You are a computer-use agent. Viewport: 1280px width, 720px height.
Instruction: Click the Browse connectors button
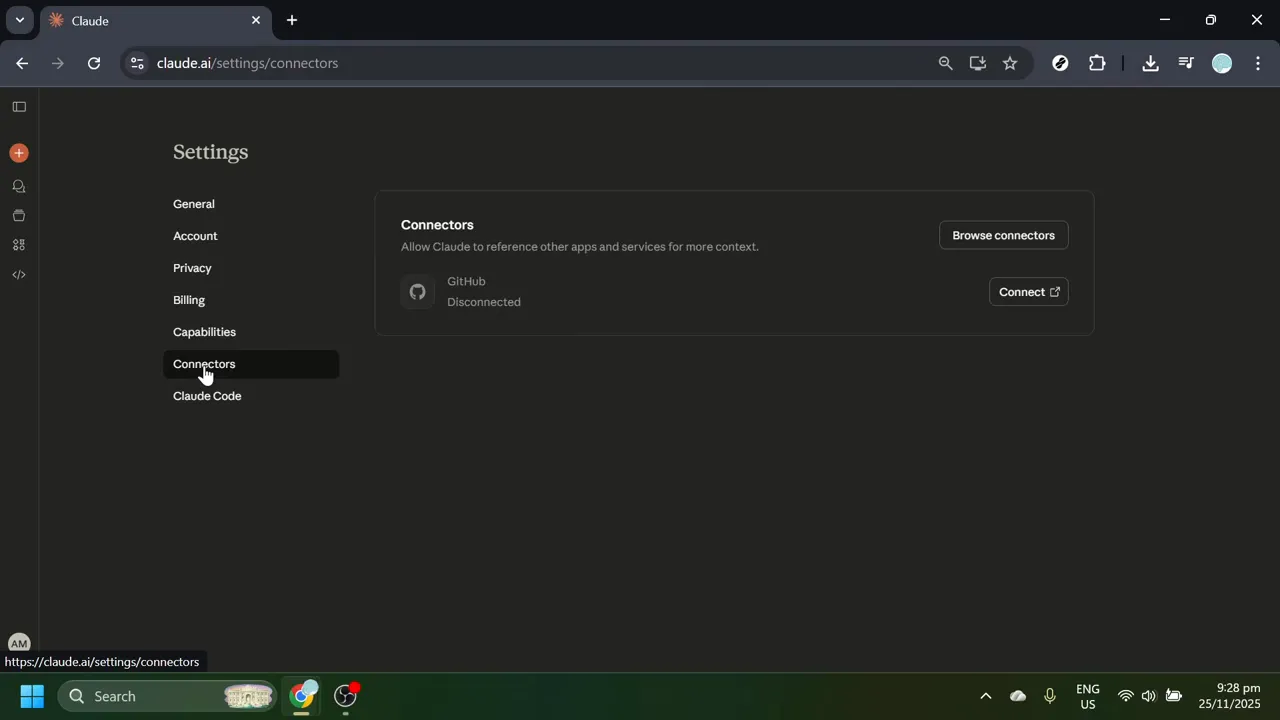click(x=1003, y=235)
